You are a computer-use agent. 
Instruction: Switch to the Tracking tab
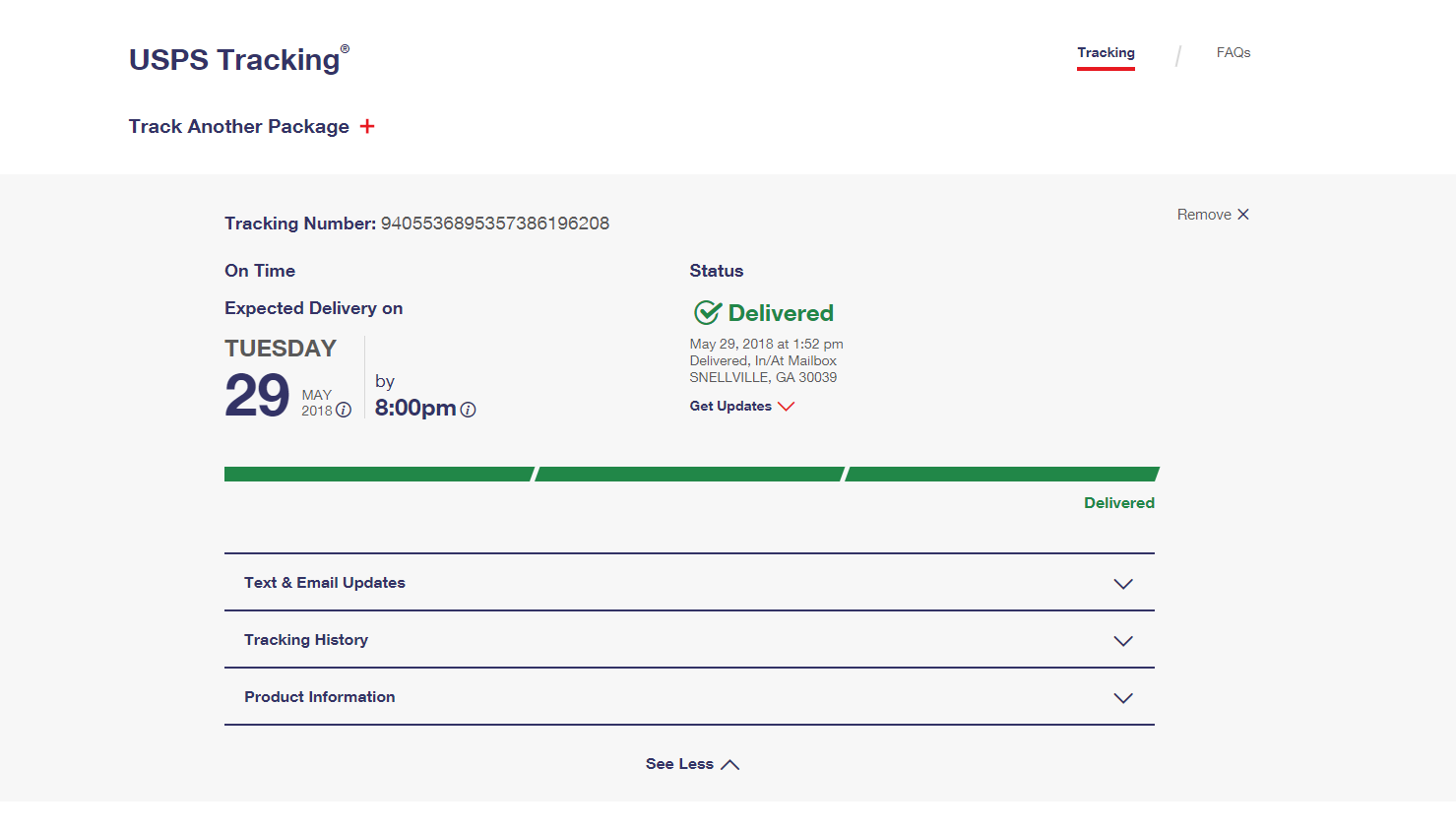[1106, 53]
